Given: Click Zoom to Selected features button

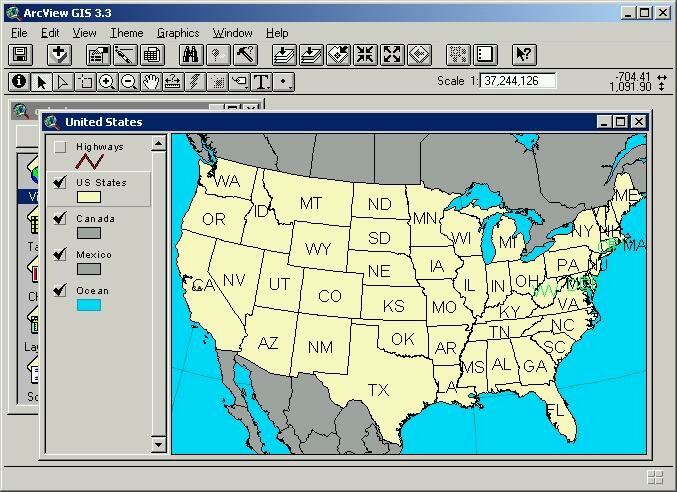Looking at the screenshot, I should 338,55.
